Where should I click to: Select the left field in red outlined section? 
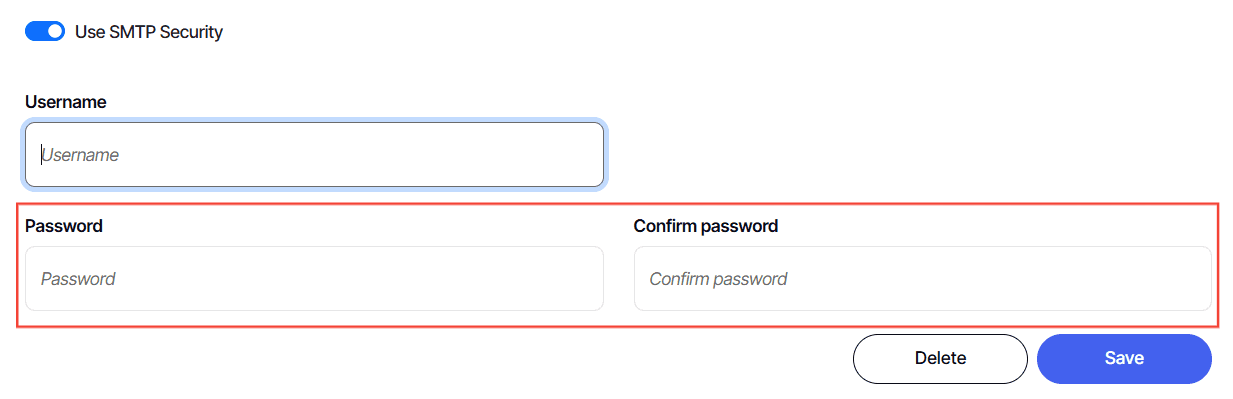tap(314, 279)
